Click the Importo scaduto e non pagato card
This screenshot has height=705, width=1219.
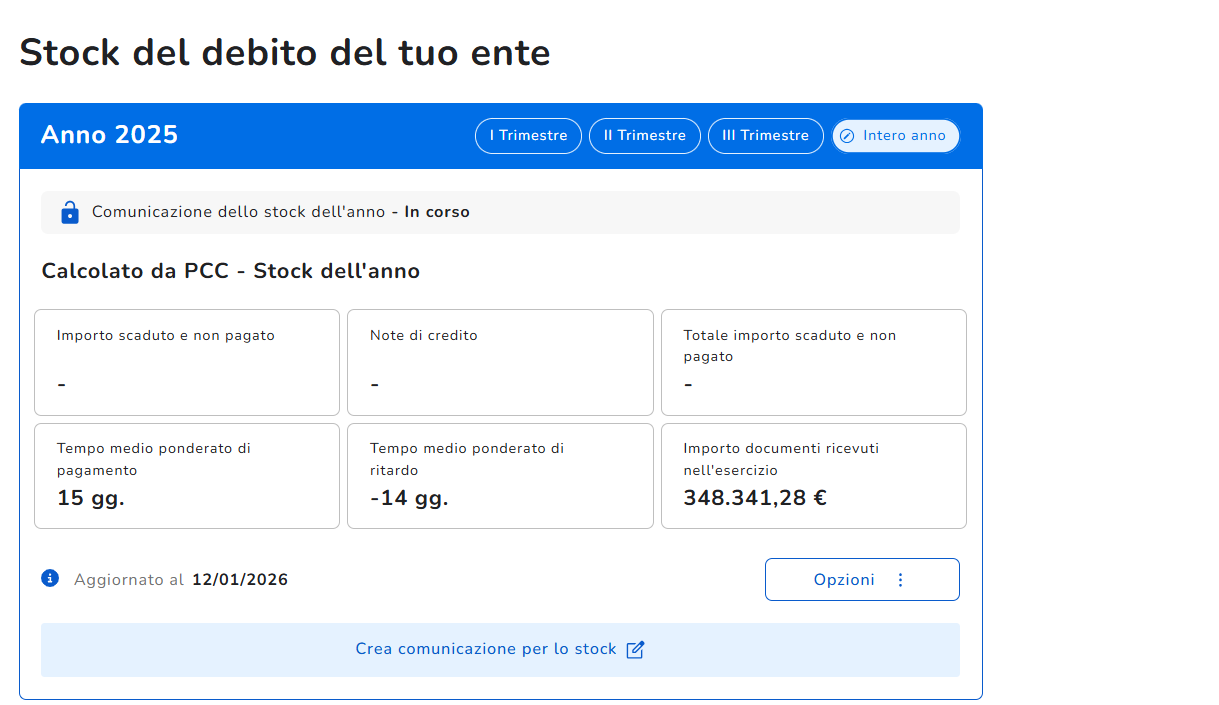[x=187, y=362]
